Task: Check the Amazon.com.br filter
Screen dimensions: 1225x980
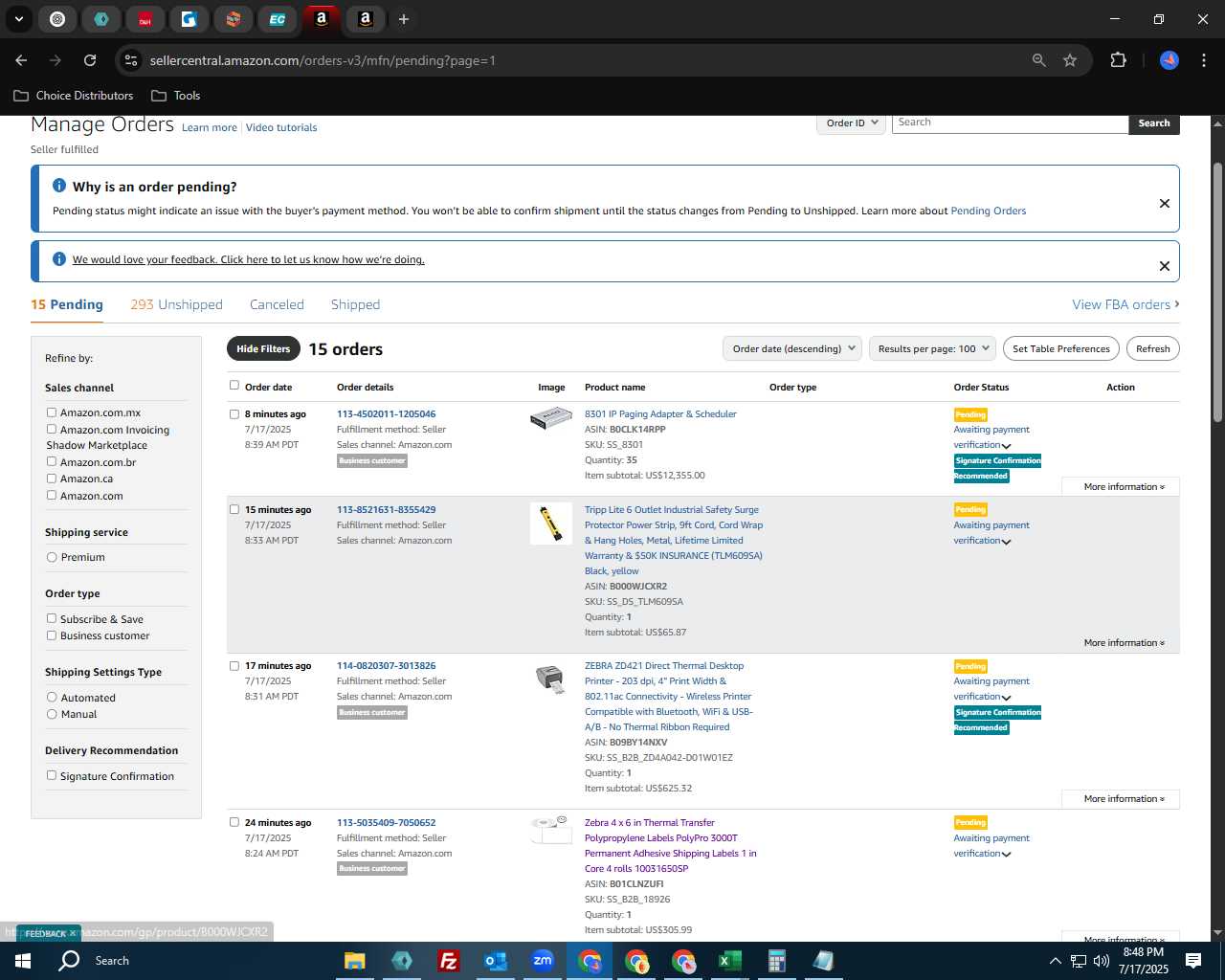Action: pyautogui.click(x=52, y=461)
